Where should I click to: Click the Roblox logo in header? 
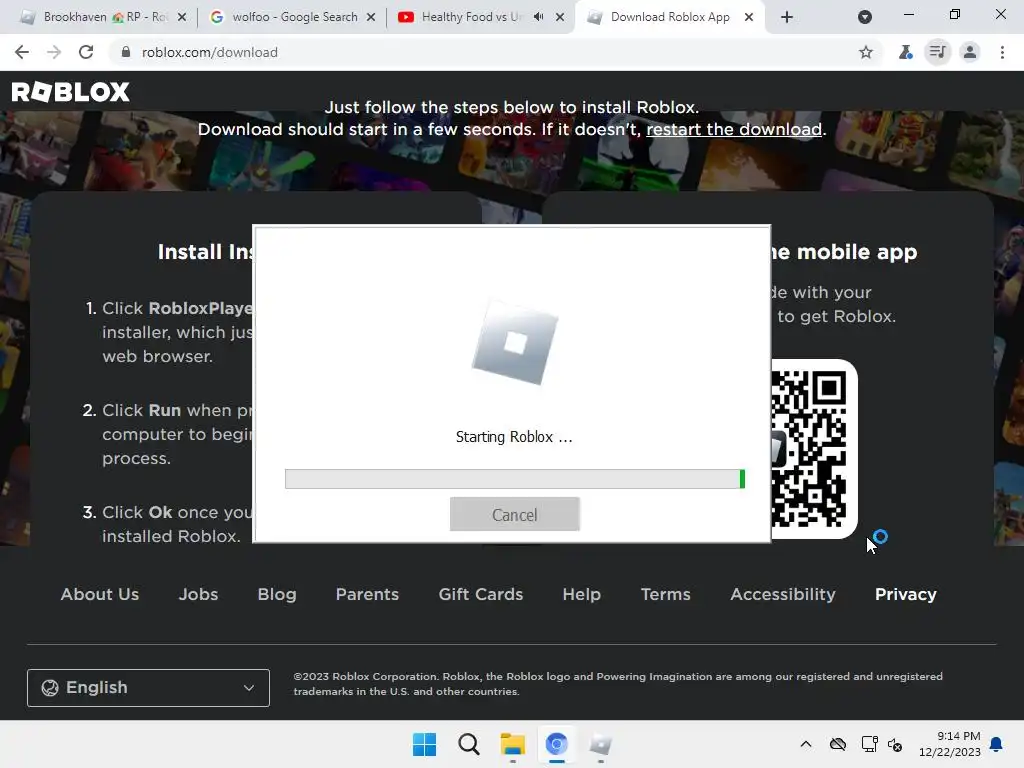[x=71, y=92]
